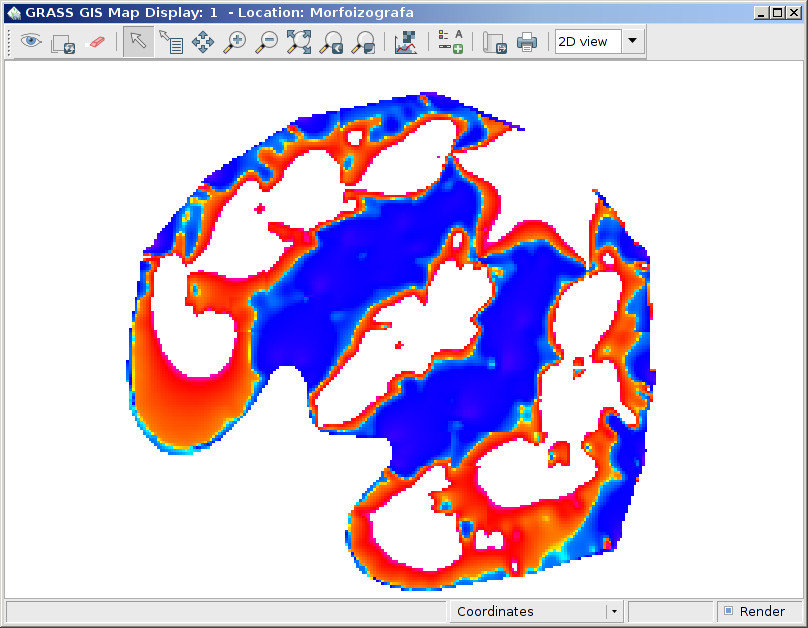Open the zoom options menu icon
Screen dimensions: 808x628
point(363,42)
